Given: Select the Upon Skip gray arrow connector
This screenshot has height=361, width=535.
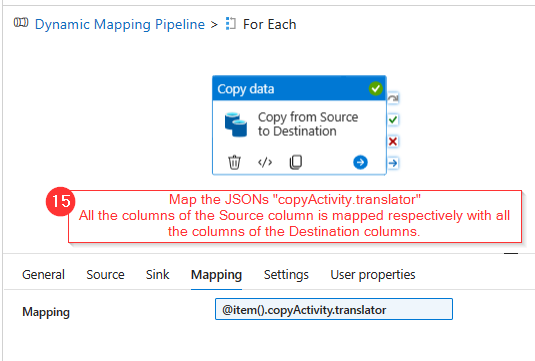Looking at the screenshot, I should coord(393,98).
